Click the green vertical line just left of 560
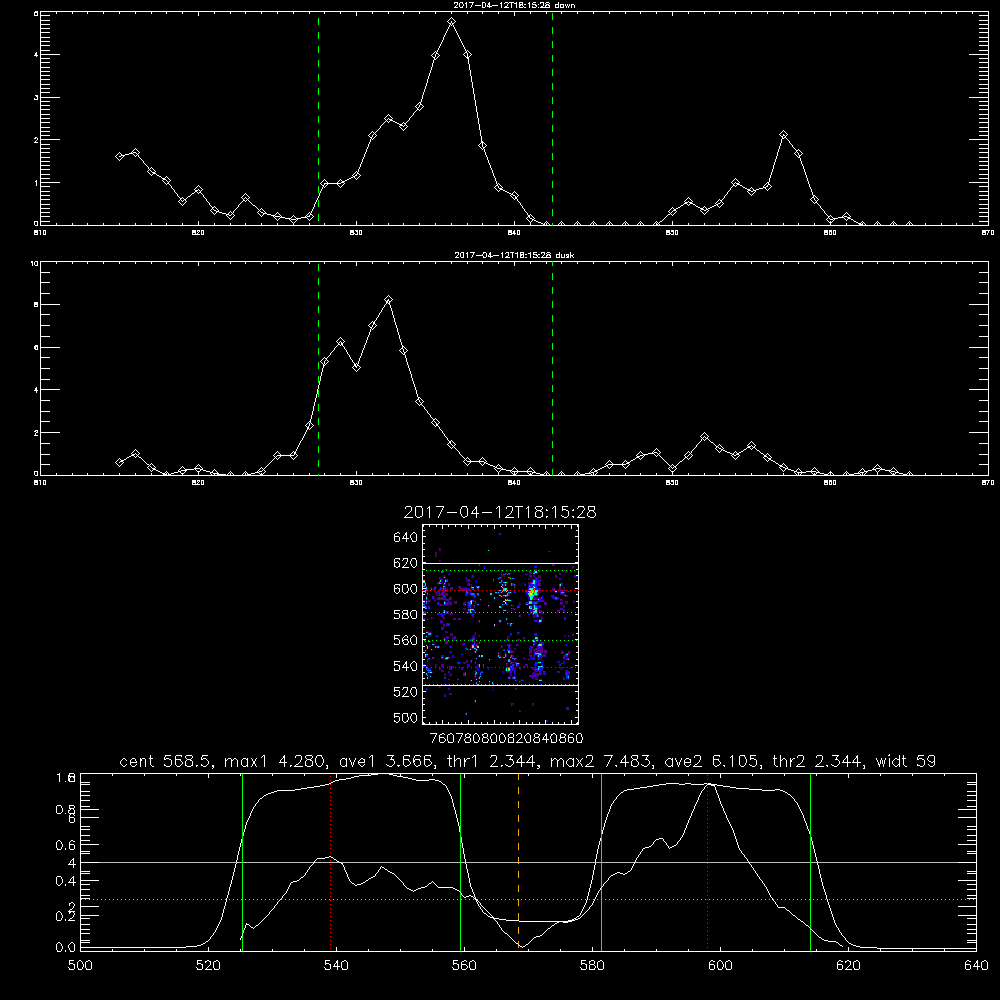Image resolution: width=1000 pixels, height=1000 pixels. [460, 861]
